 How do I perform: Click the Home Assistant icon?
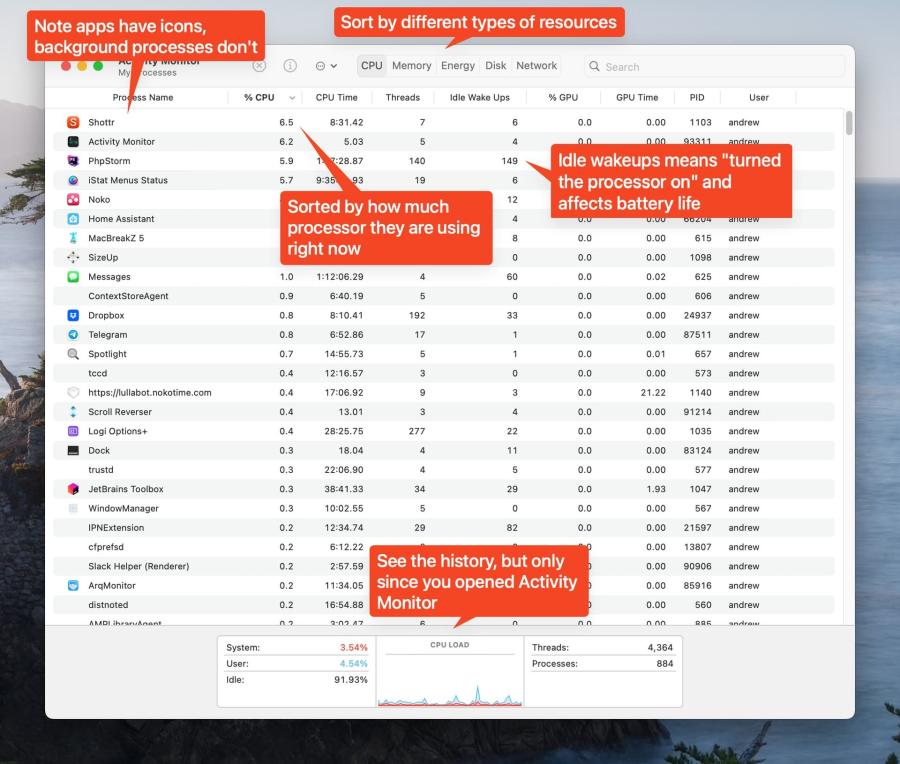pyautogui.click(x=73, y=219)
